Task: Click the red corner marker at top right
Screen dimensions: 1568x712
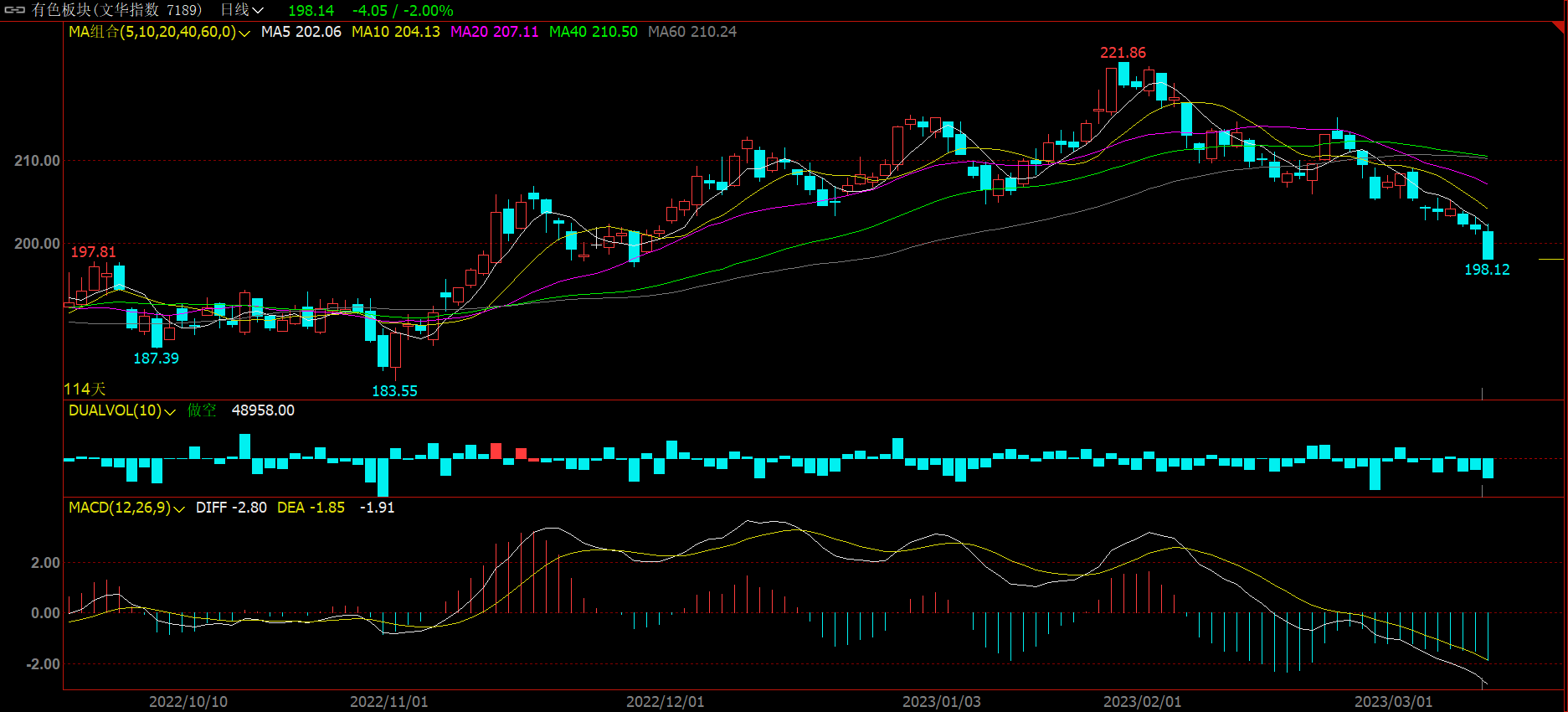Action: tap(1560, 27)
